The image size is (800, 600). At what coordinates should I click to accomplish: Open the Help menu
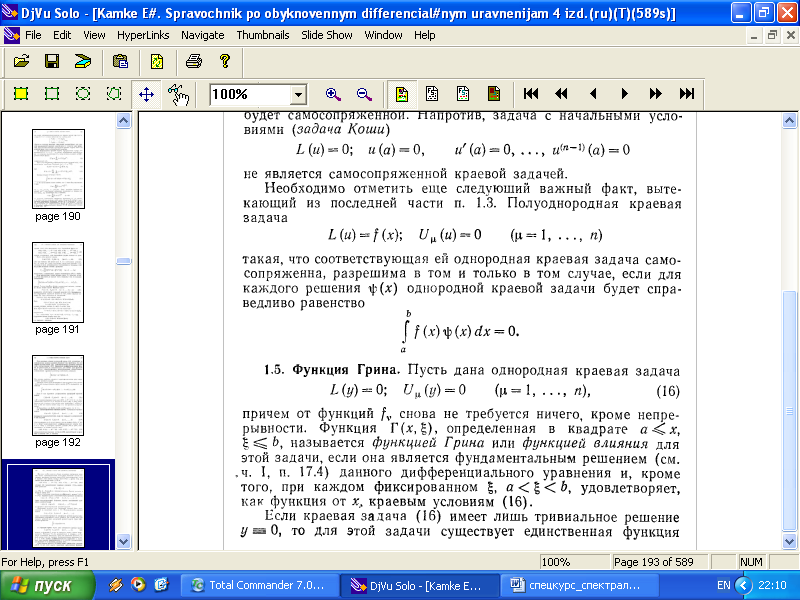(x=424, y=35)
